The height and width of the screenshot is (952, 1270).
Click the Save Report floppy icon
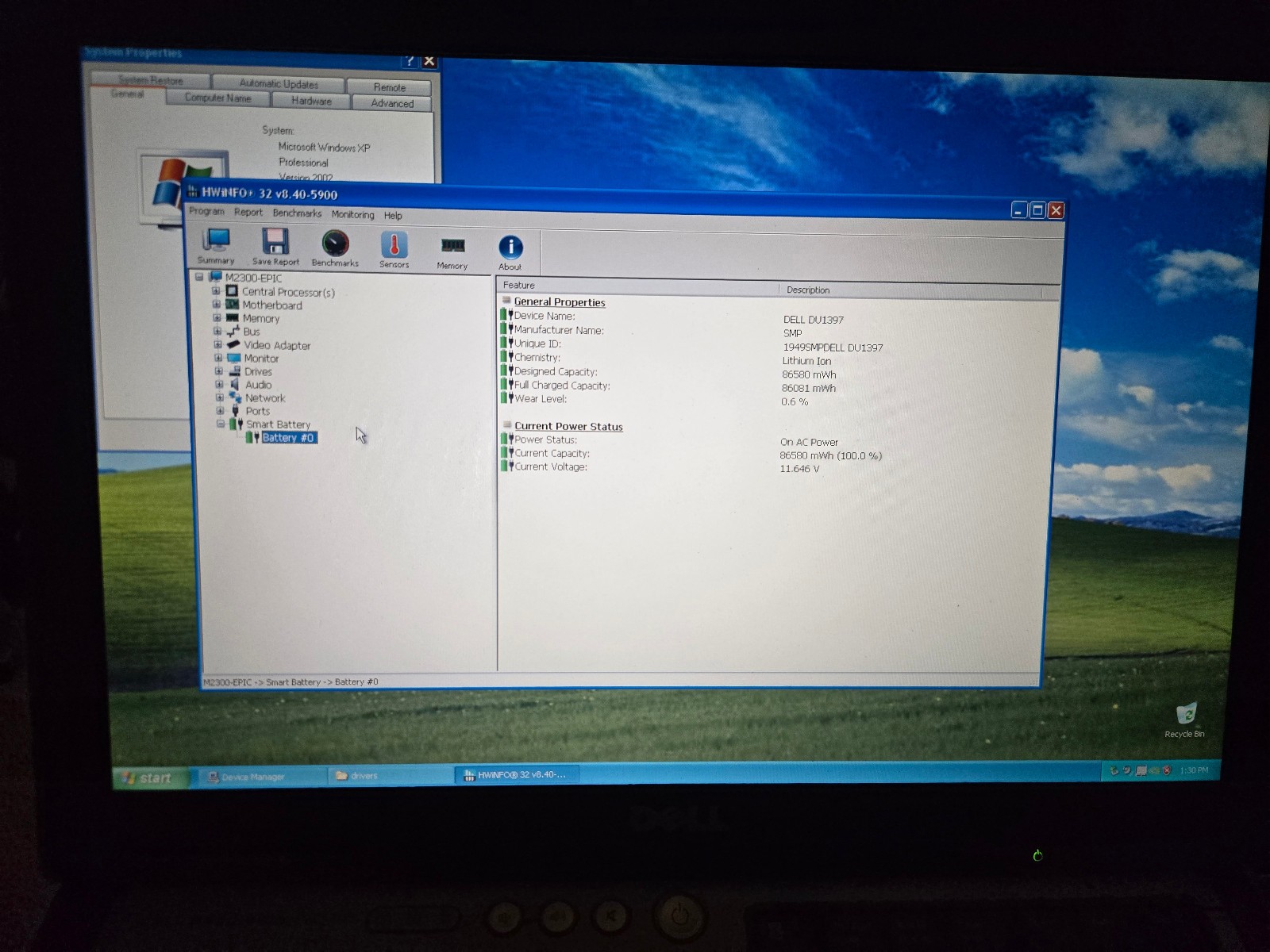275,241
